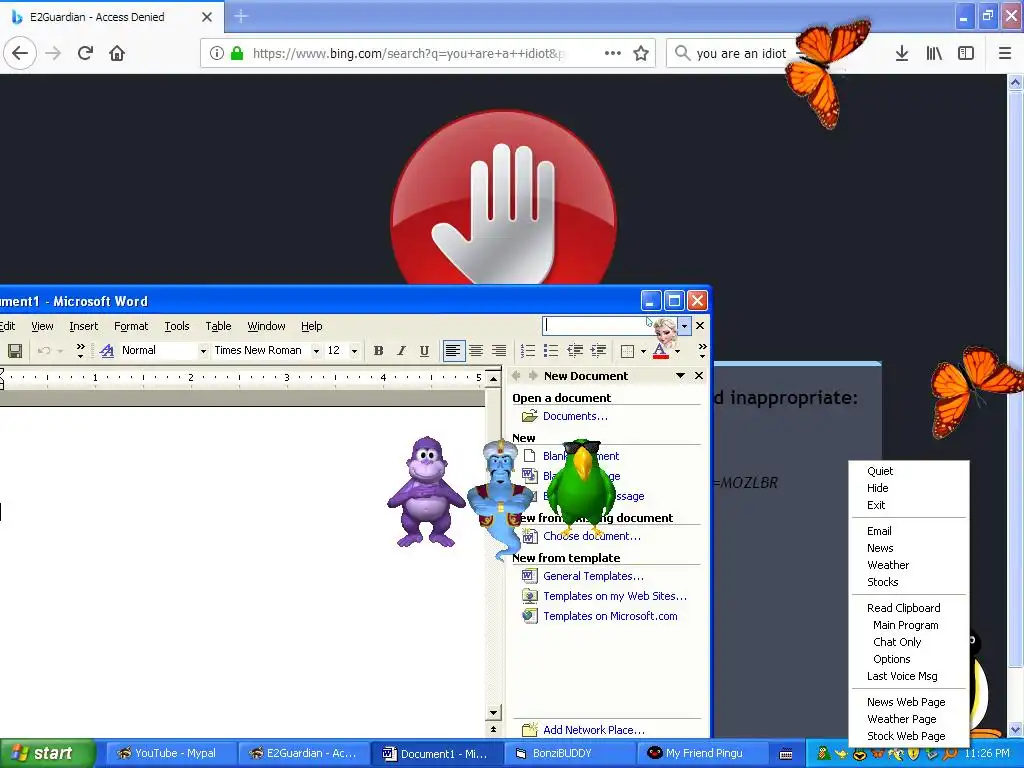Open site information icon in address bar
The width and height of the screenshot is (1024, 768).
tap(217, 54)
